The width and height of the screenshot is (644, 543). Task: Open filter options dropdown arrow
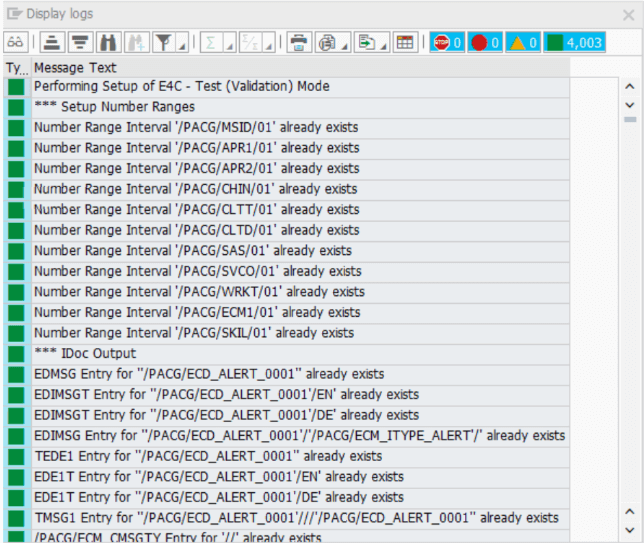pyautogui.click(x=182, y=42)
